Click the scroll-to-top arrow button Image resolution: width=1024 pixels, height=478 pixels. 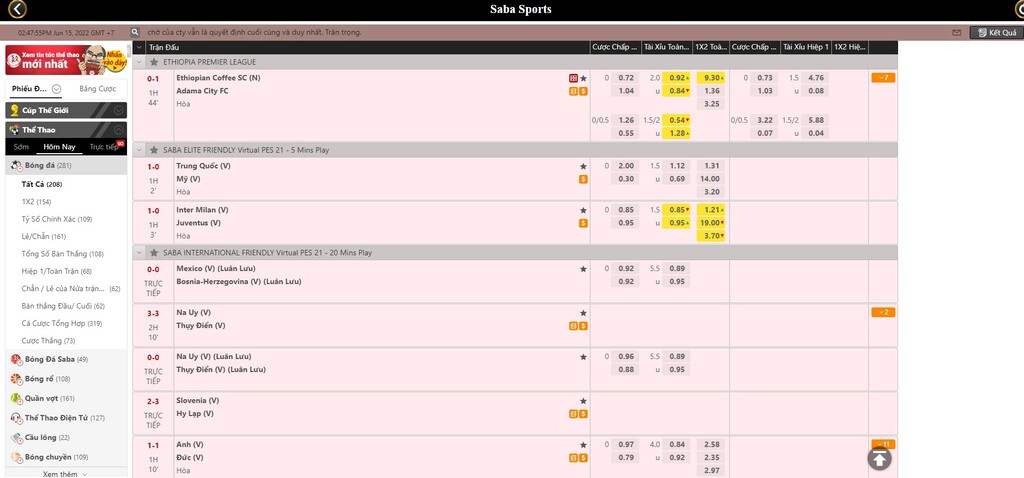point(879,457)
